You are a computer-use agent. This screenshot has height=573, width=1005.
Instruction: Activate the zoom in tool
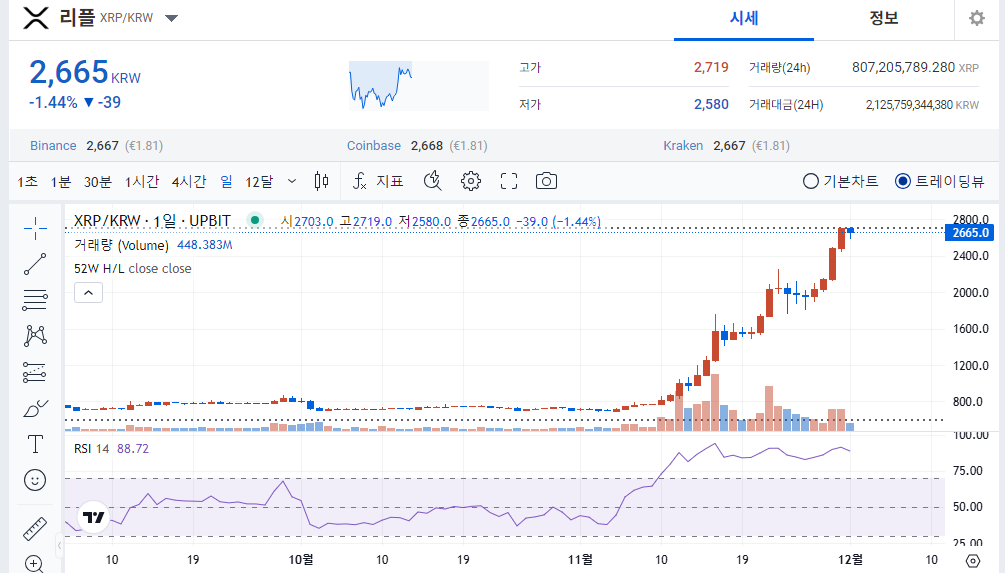[34, 564]
